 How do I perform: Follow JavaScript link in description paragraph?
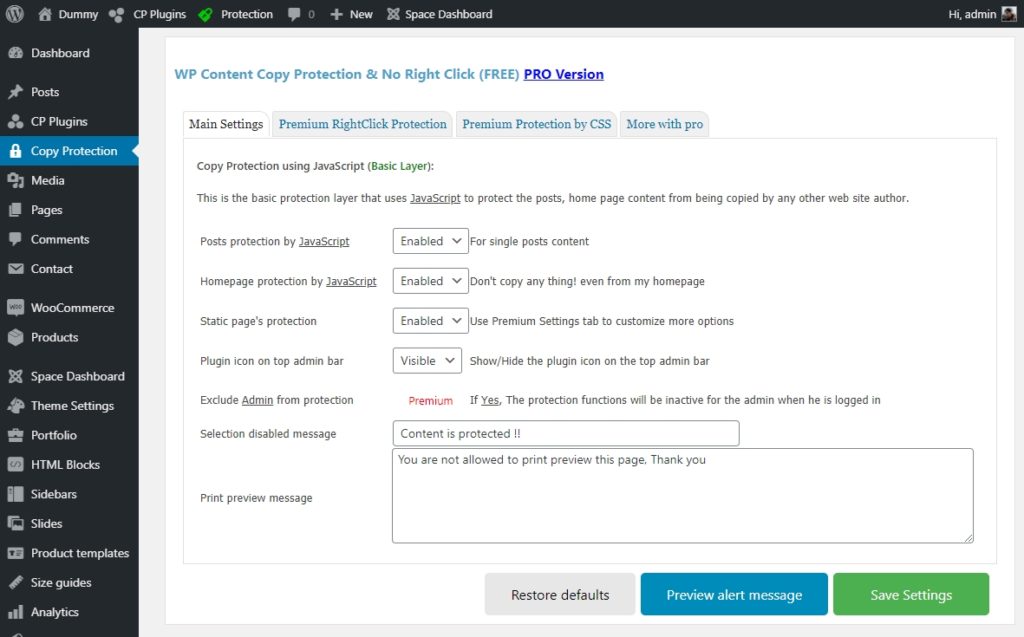[435, 198]
